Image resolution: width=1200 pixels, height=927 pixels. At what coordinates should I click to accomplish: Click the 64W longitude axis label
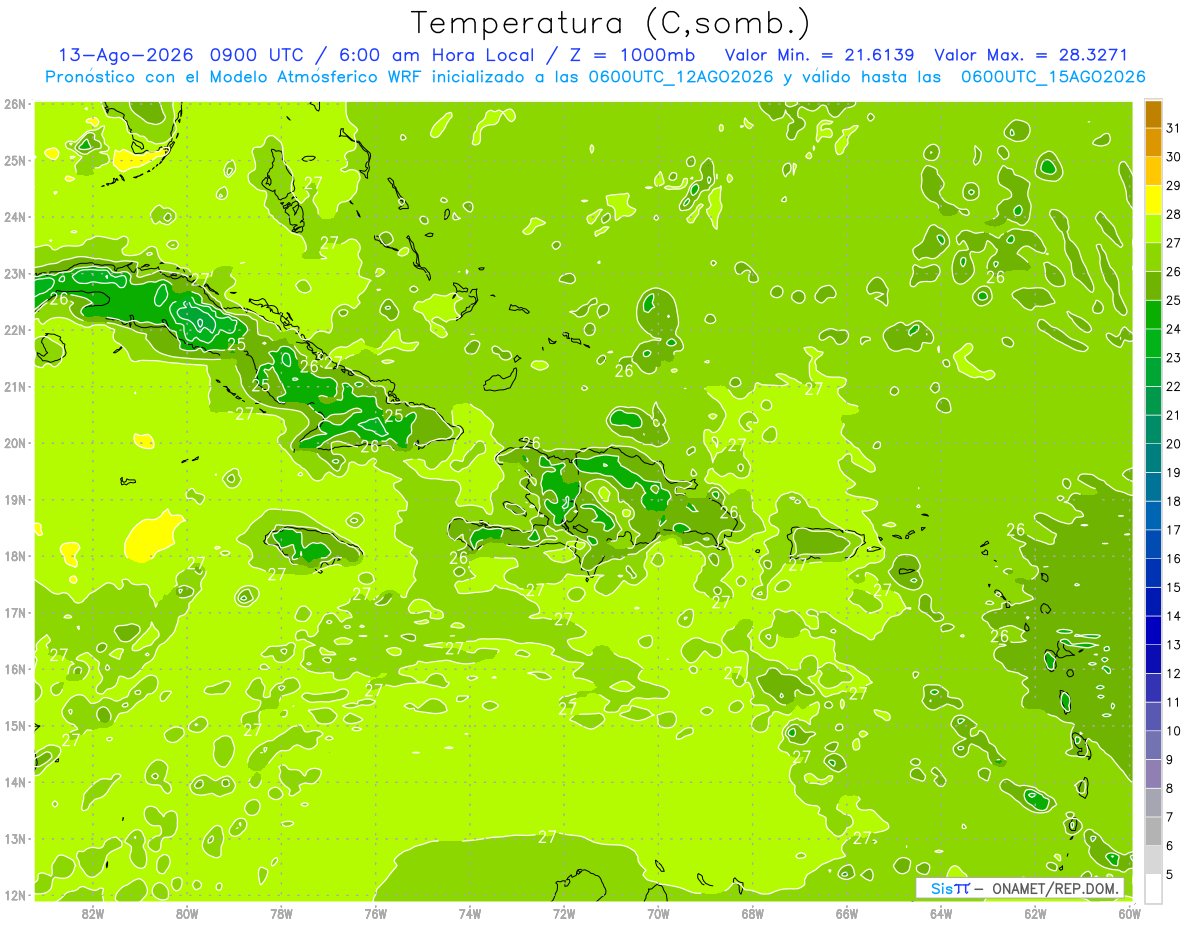[941, 913]
